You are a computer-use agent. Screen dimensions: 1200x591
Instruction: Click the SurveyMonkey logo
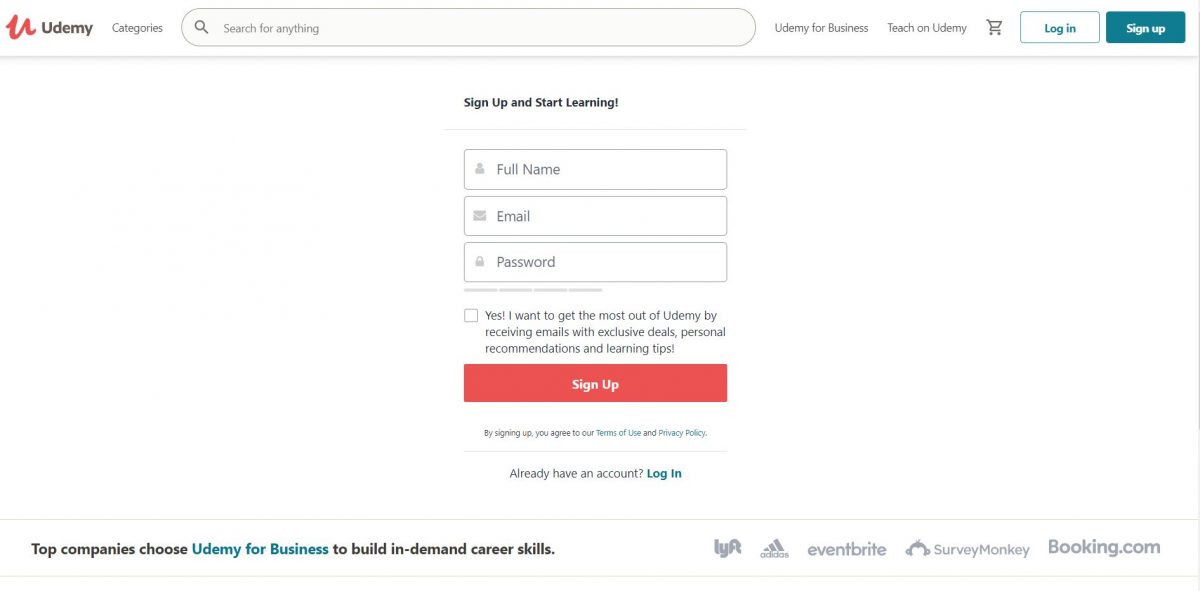tap(966, 549)
